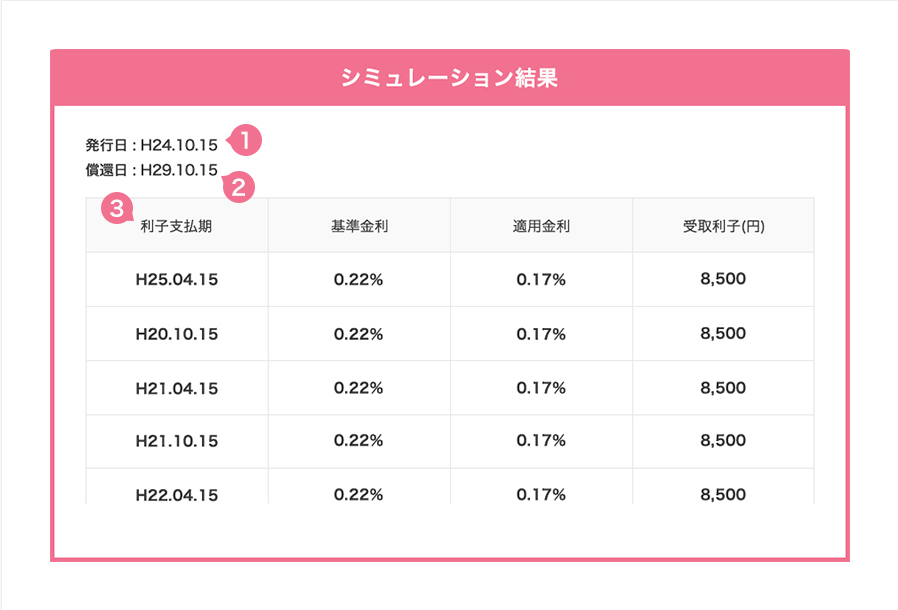Click the 発行日 H24.10.15 text
The height and width of the screenshot is (610, 898).
click(x=151, y=146)
